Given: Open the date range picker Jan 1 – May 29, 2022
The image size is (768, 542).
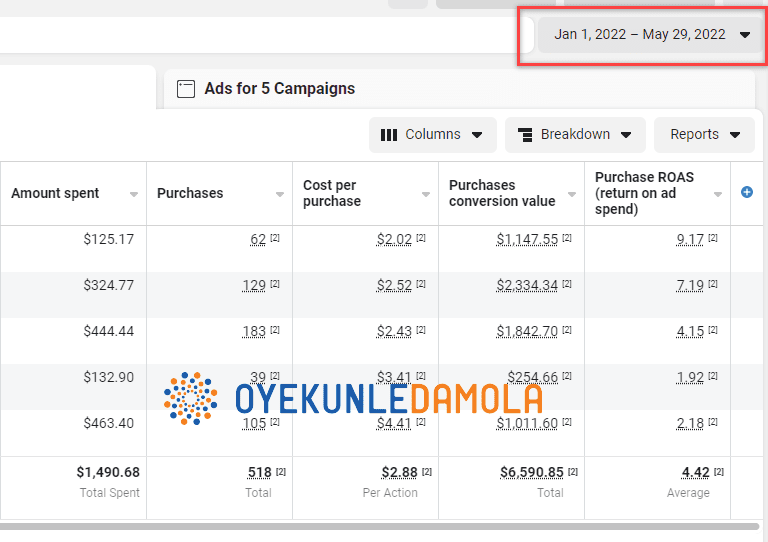Looking at the screenshot, I should (650, 35).
